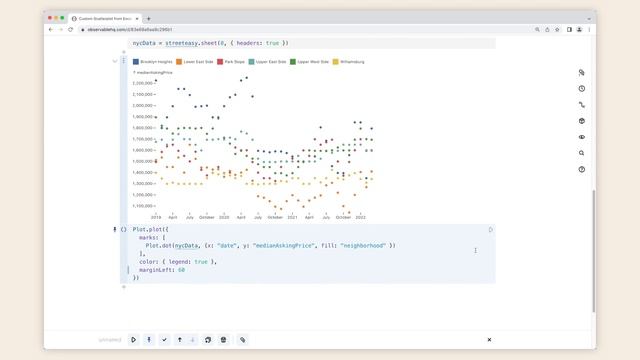Toggle the browser side panel icon
This screenshot has height=360, width=640.
point(569,29)
